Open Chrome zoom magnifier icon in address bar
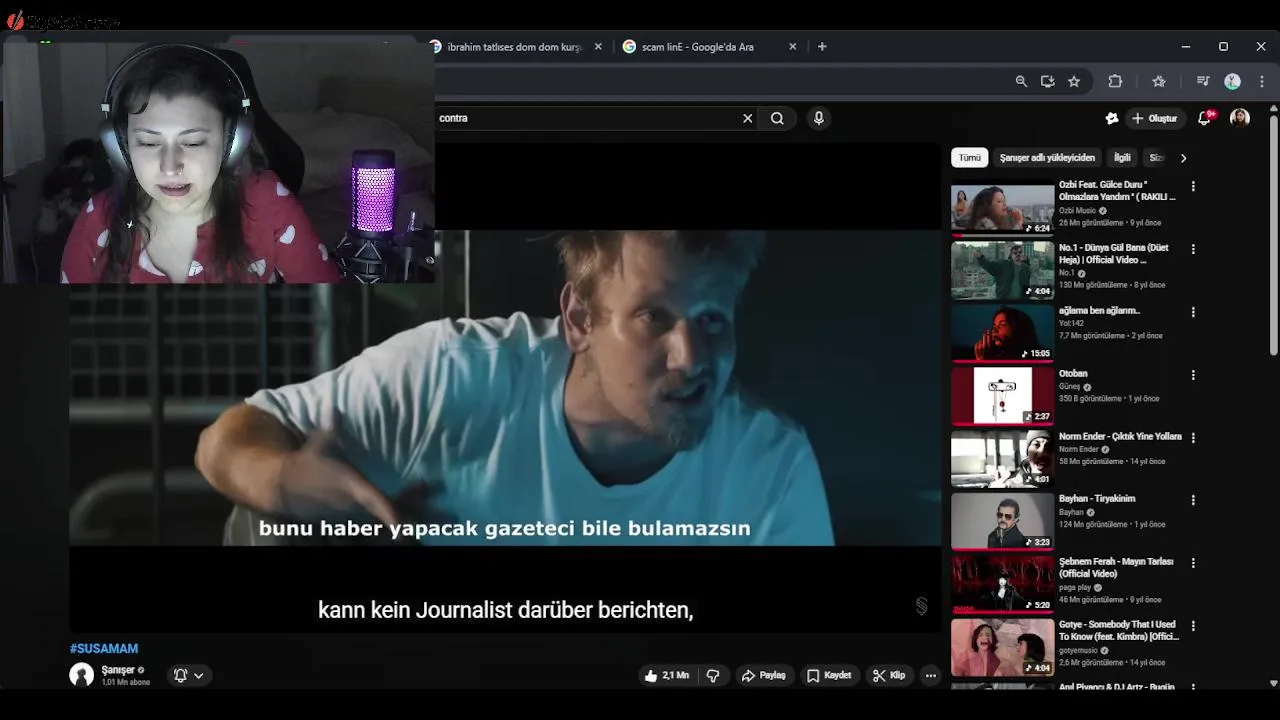Viewport: 1280px width, 720px height. (x=1021, y=81)
